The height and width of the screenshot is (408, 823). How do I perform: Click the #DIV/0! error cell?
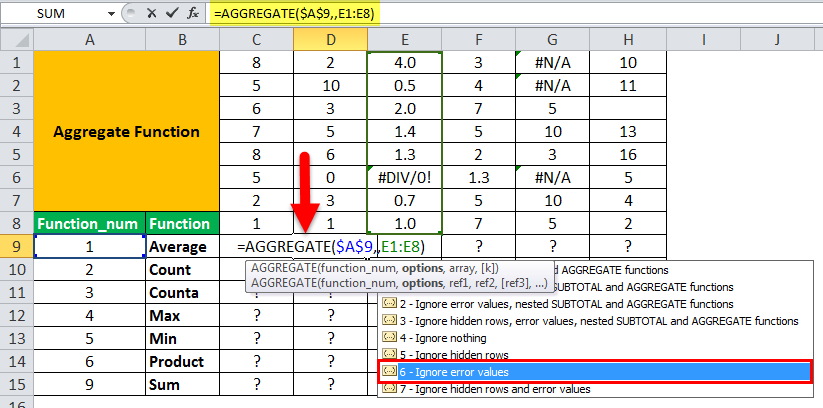pyautogui.click(x=405, y=177)
